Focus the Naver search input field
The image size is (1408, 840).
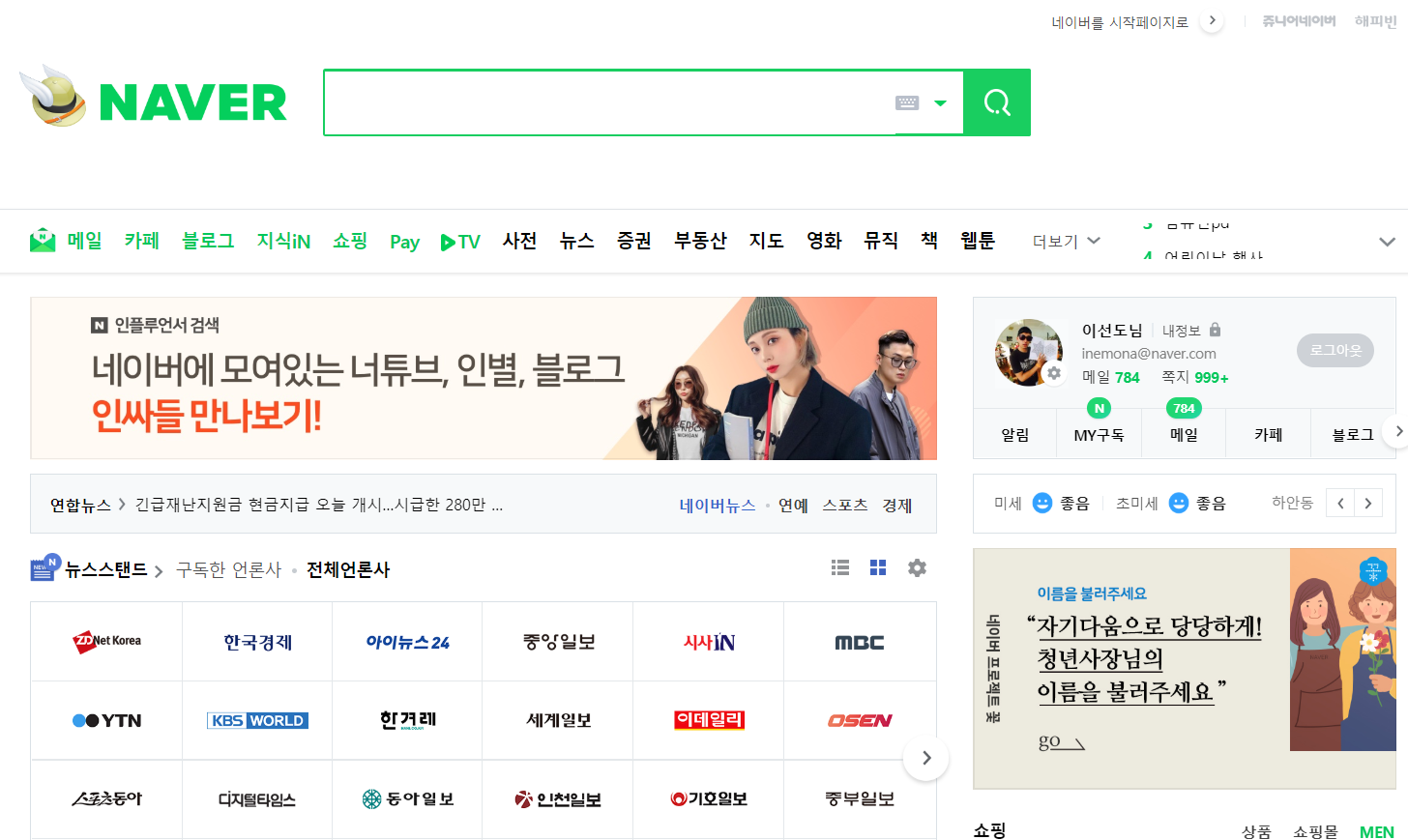(x=609, y=102)
